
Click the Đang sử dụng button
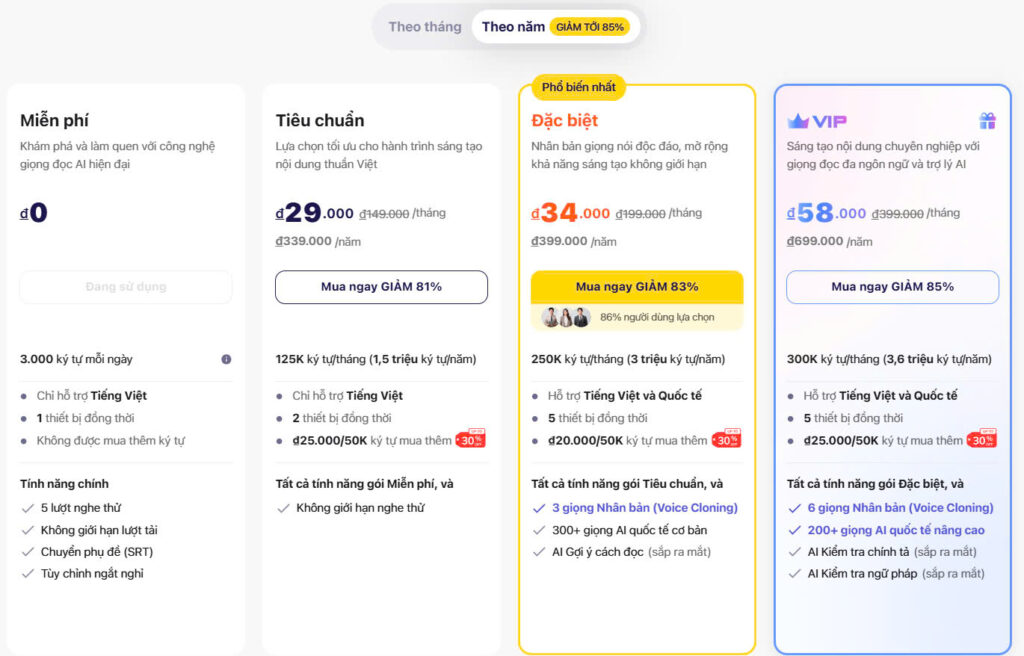tap(126, 287)
